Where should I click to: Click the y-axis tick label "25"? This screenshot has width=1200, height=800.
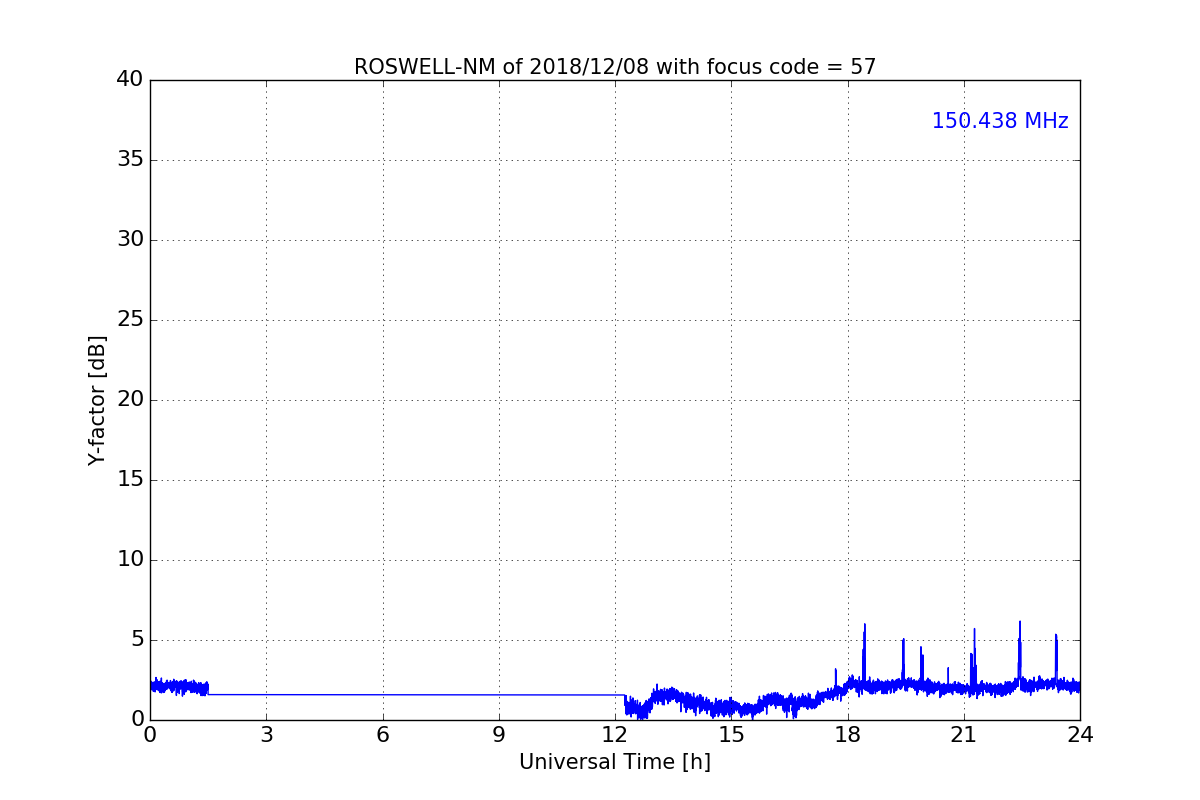click(x=130, y=319)
